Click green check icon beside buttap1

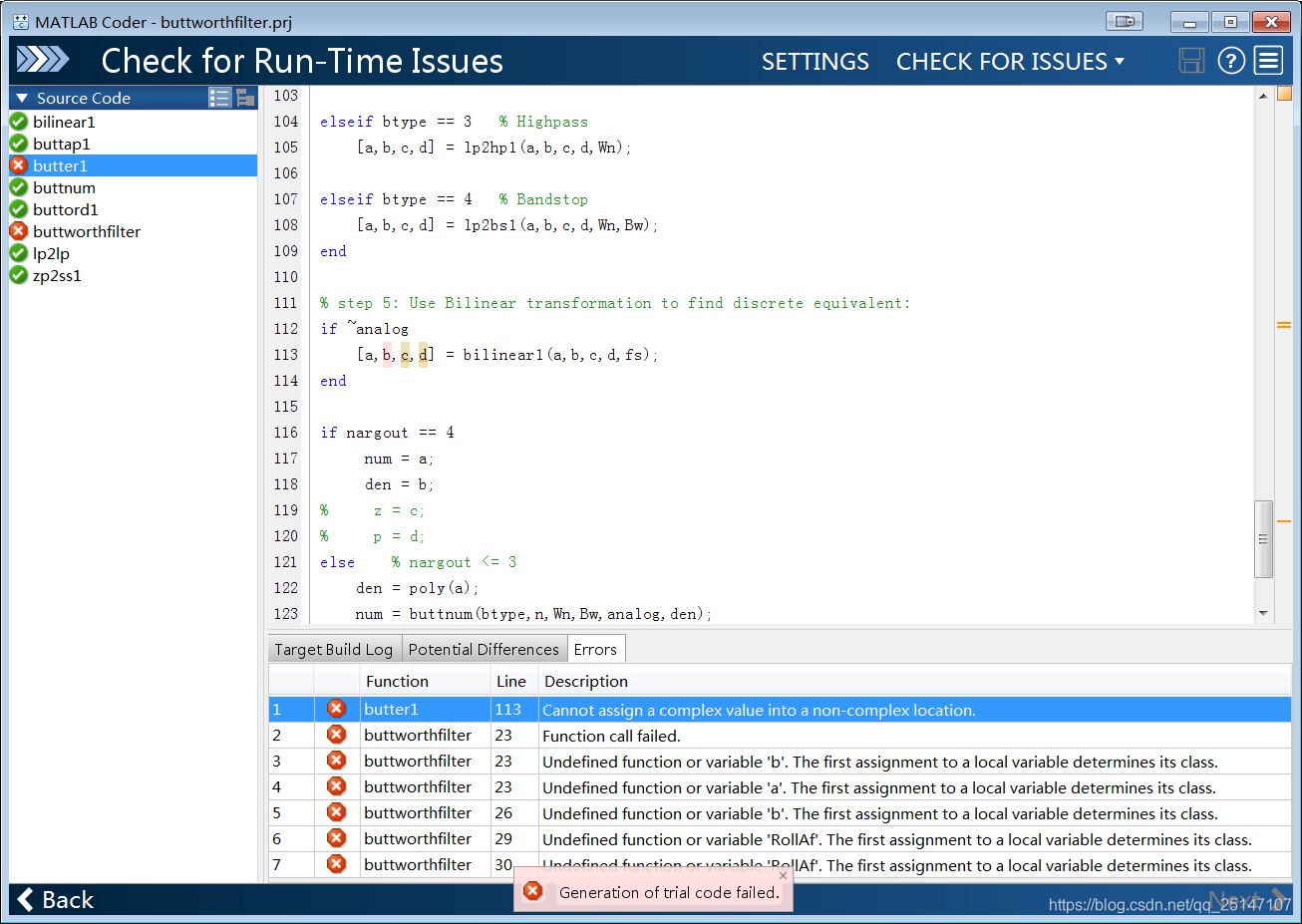coord(18,144)
